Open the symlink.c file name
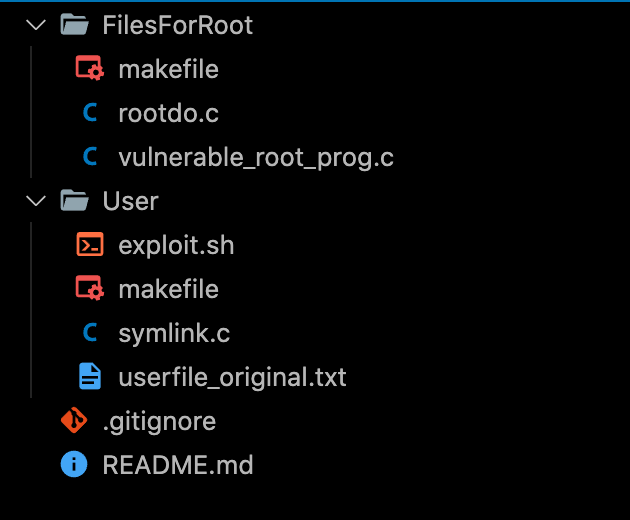Screen dimensions: 630x520 point(174,333)
